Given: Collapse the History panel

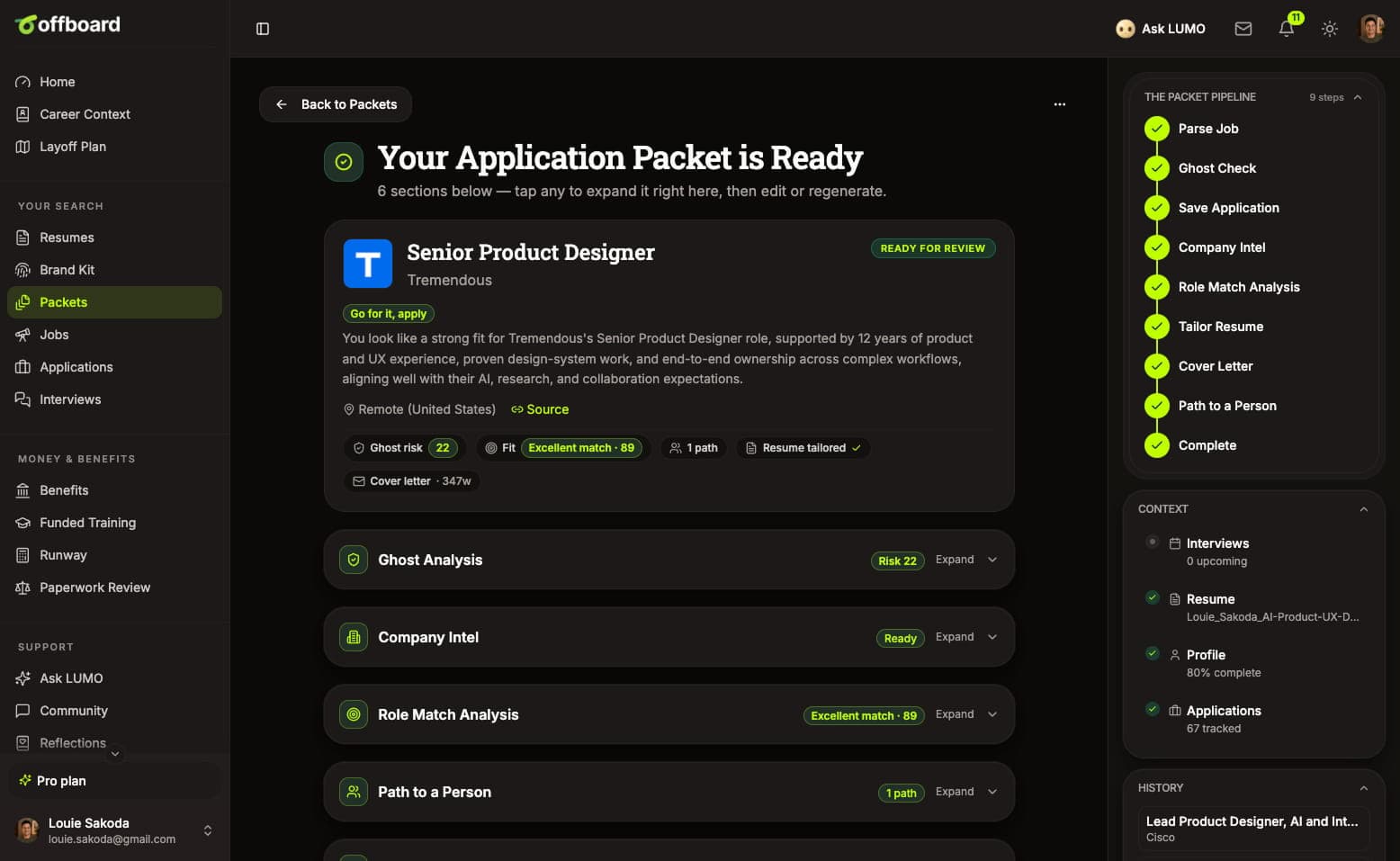Looking at the screenshot, I should [1364, 788].
